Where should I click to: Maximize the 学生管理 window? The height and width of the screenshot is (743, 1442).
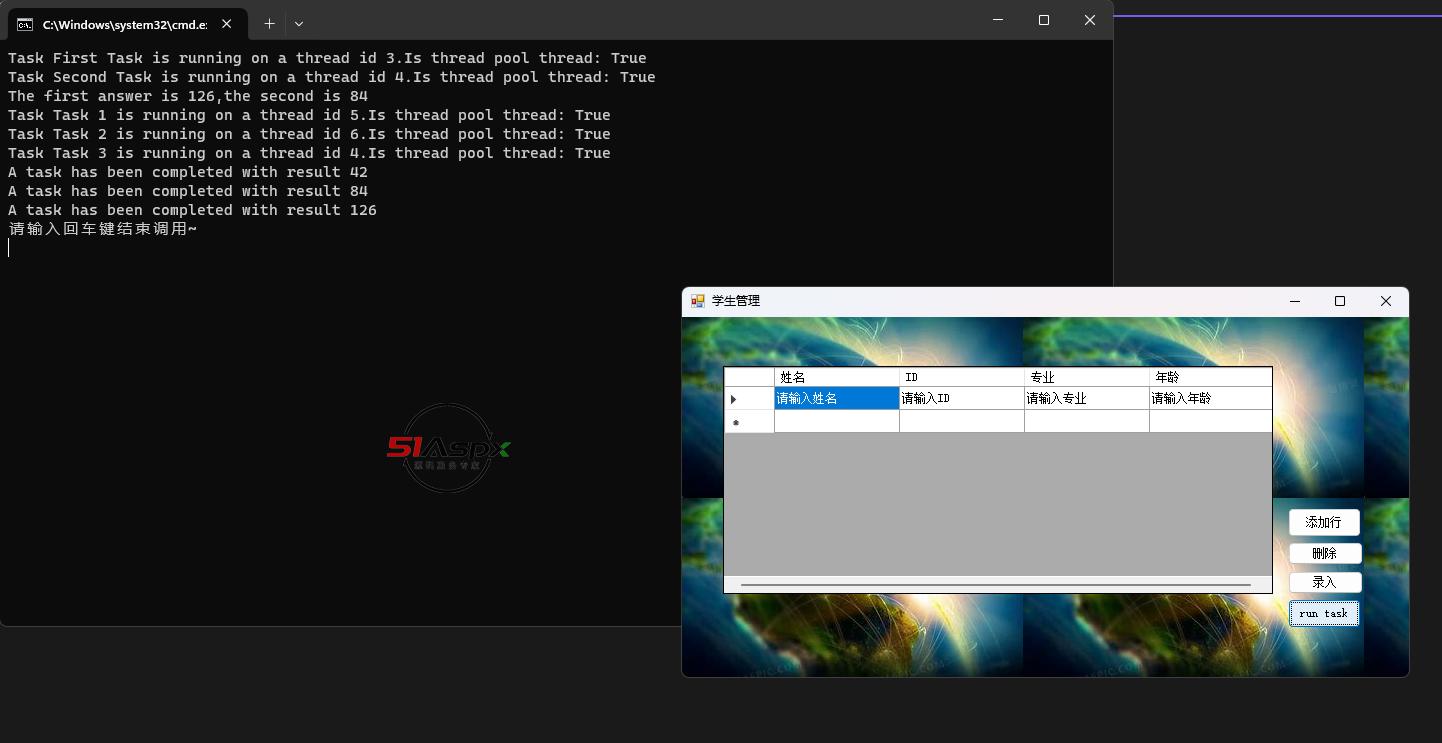[x=1340, y=301]
